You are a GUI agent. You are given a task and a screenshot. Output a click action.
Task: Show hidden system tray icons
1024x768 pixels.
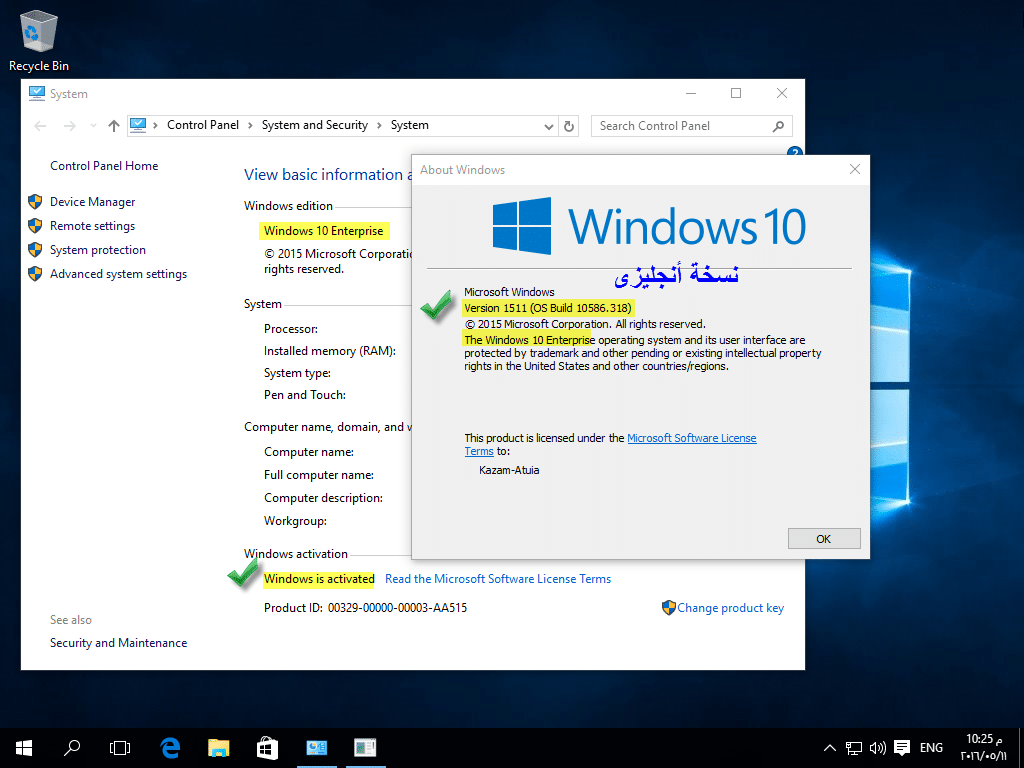point(829,748)
